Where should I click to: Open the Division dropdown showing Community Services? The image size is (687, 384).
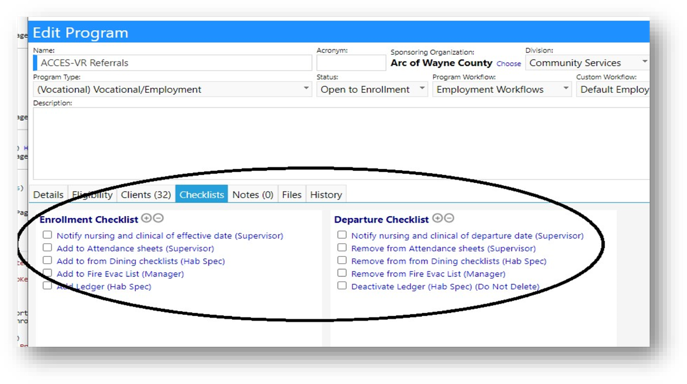[587, 63]
